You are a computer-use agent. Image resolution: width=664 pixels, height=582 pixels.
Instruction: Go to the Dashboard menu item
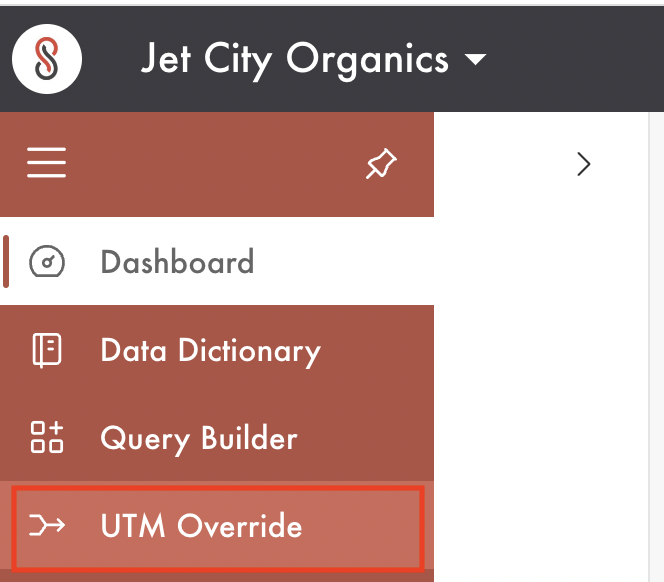tap(217, 261)
